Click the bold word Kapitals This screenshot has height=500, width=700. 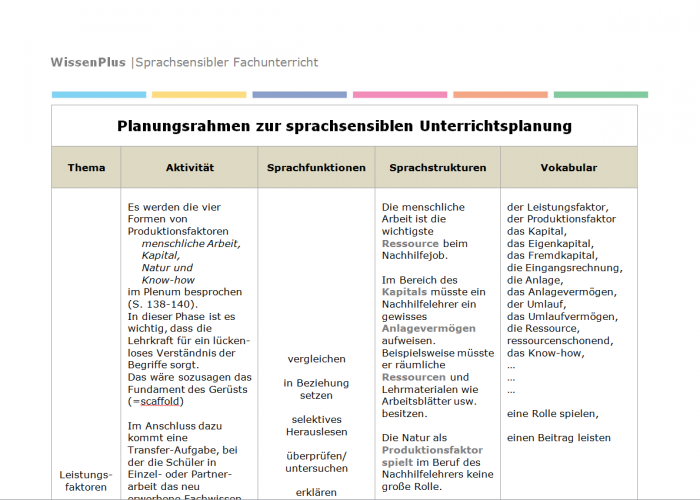click(404, 292)
